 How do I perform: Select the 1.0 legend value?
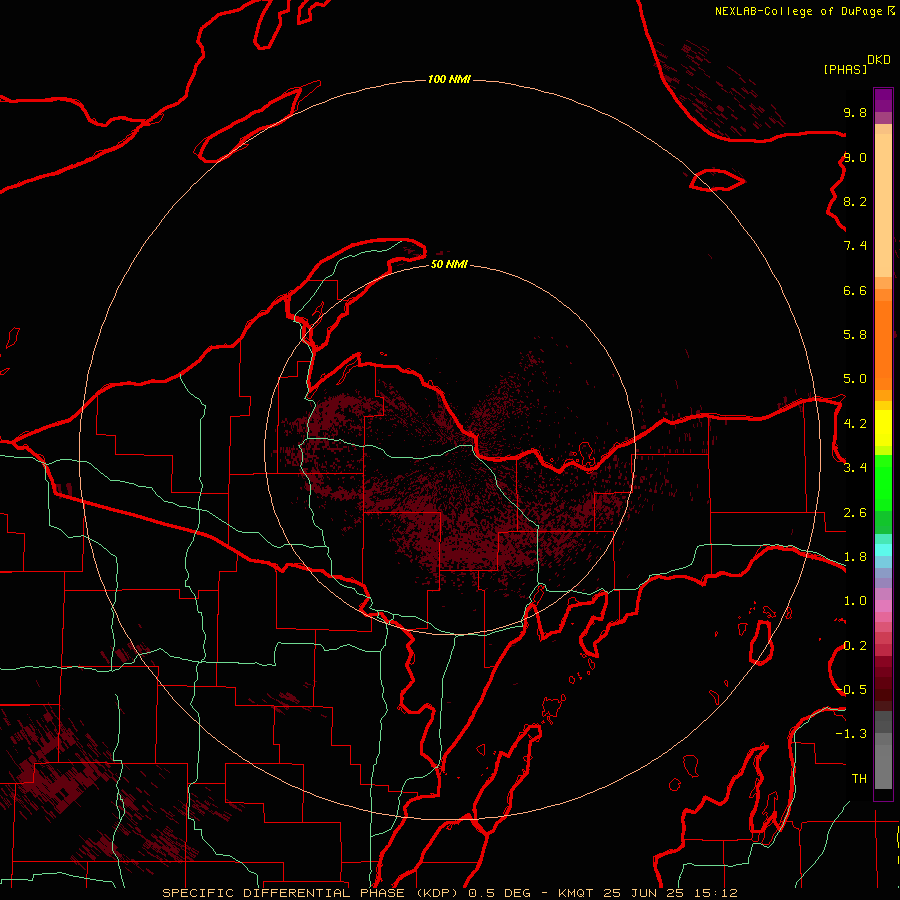(855, 601)
